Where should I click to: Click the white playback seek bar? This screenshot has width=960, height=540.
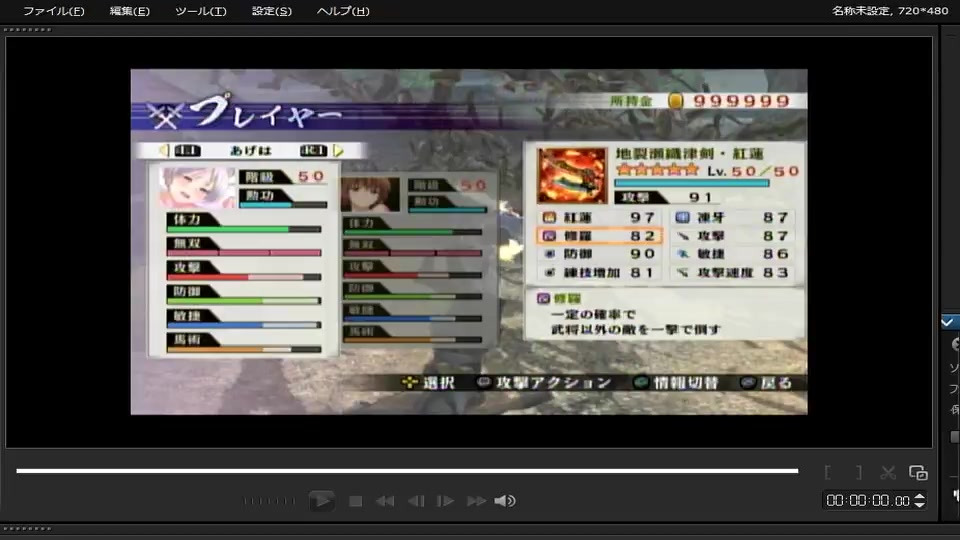pos(407,471)
